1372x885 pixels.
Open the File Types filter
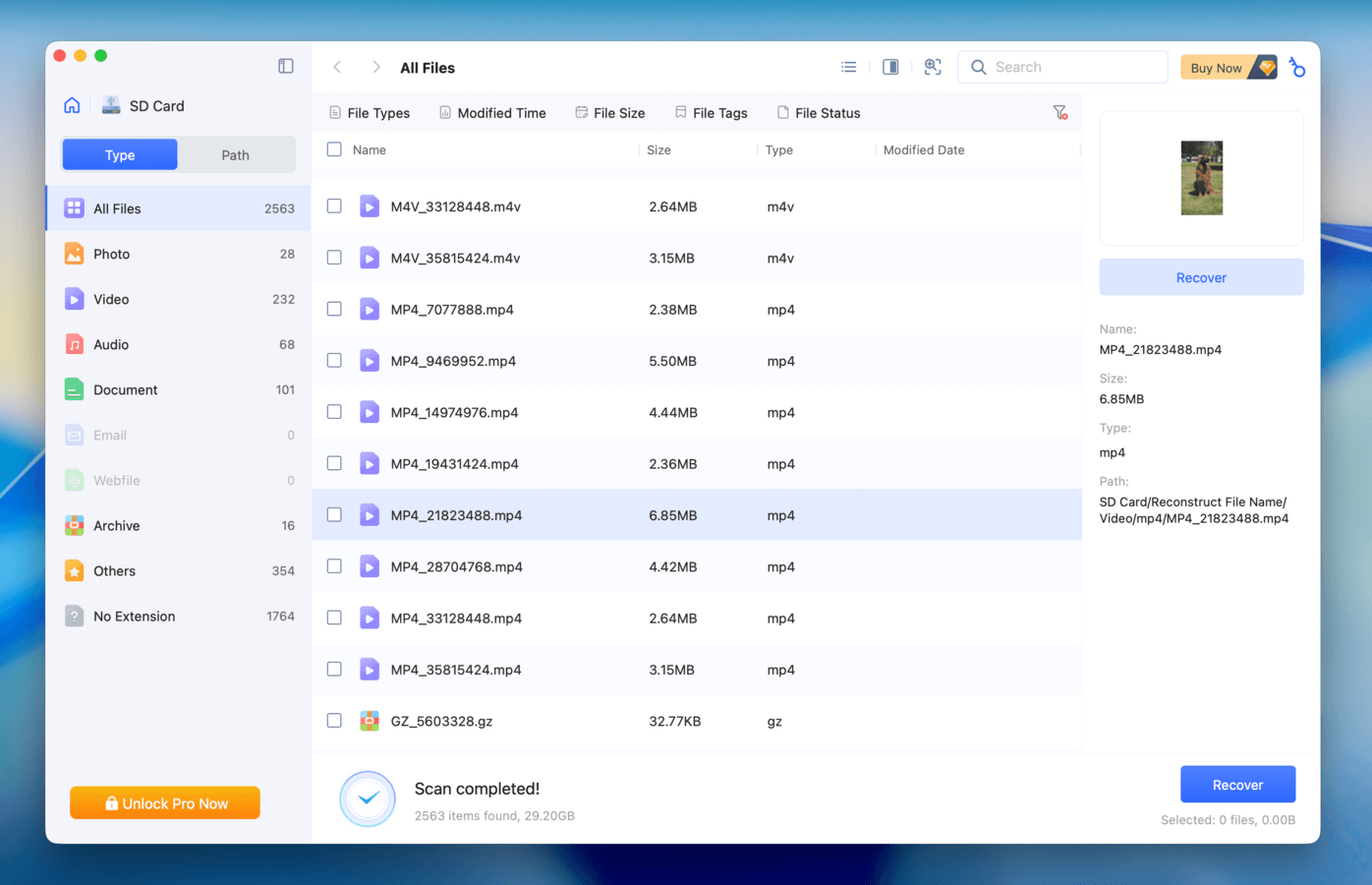pyautogui.click(x=369, y=112)
